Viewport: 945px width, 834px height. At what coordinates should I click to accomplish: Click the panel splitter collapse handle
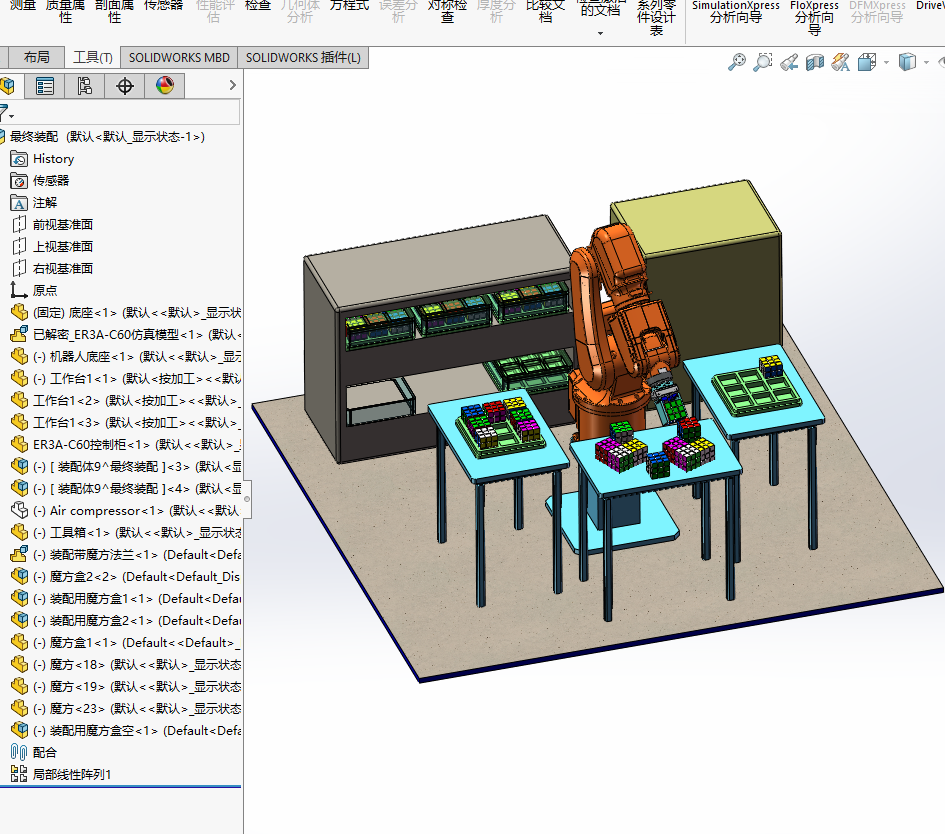[x=246, y=498]
